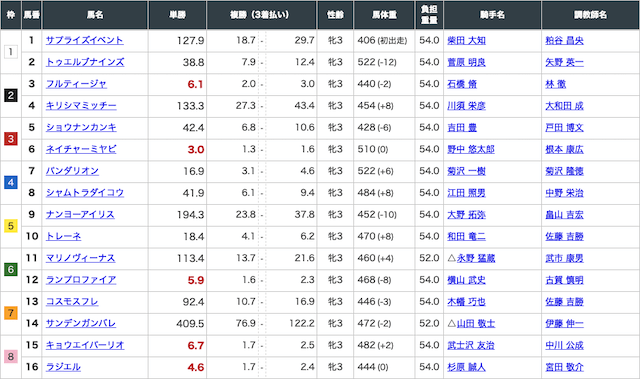Image resolution: width=640 pixels, height=379 pixels.
Task: Open horse link トゥエルブナインズ
Action: pyautogui.click(x=85, y=62)
